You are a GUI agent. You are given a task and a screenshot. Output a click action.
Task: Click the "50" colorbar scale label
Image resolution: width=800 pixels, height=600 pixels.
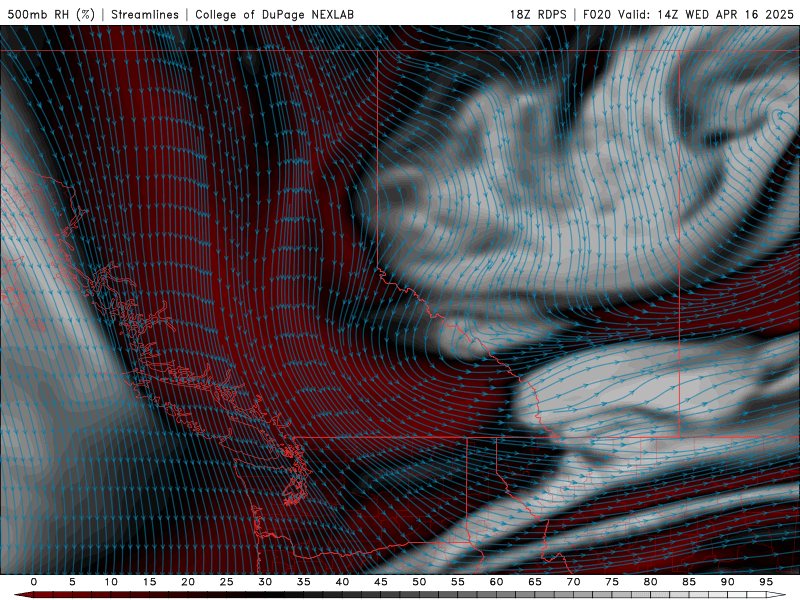pos(419,582)
